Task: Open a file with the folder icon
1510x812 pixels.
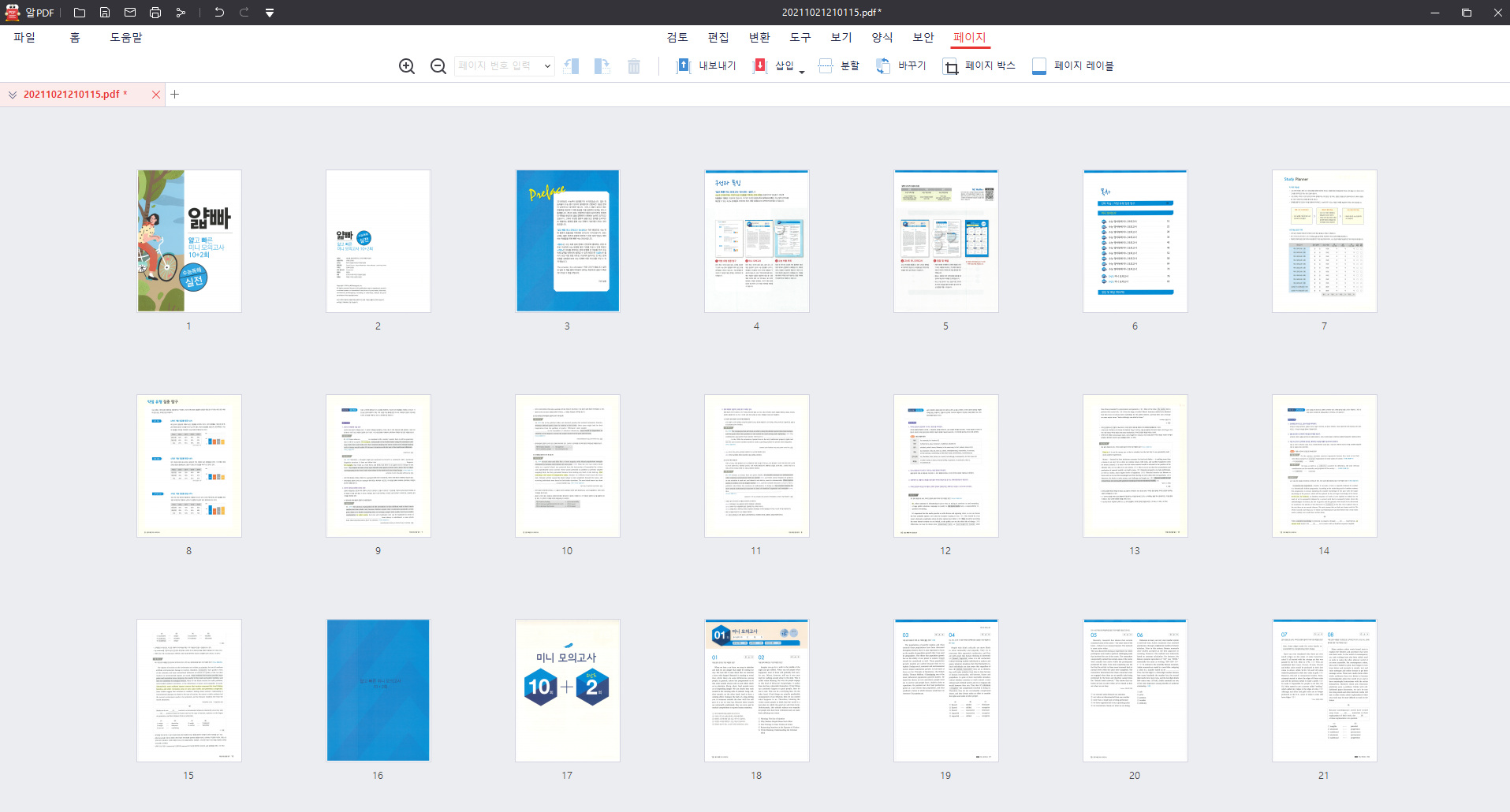Action: tap(80, 13)
